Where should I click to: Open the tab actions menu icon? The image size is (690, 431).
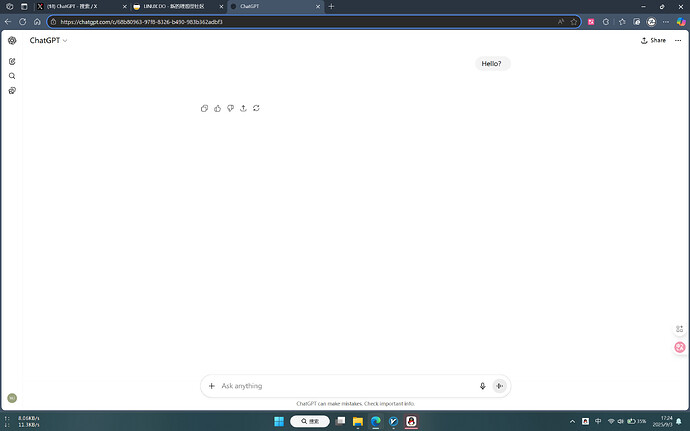[x=24, y=7]
